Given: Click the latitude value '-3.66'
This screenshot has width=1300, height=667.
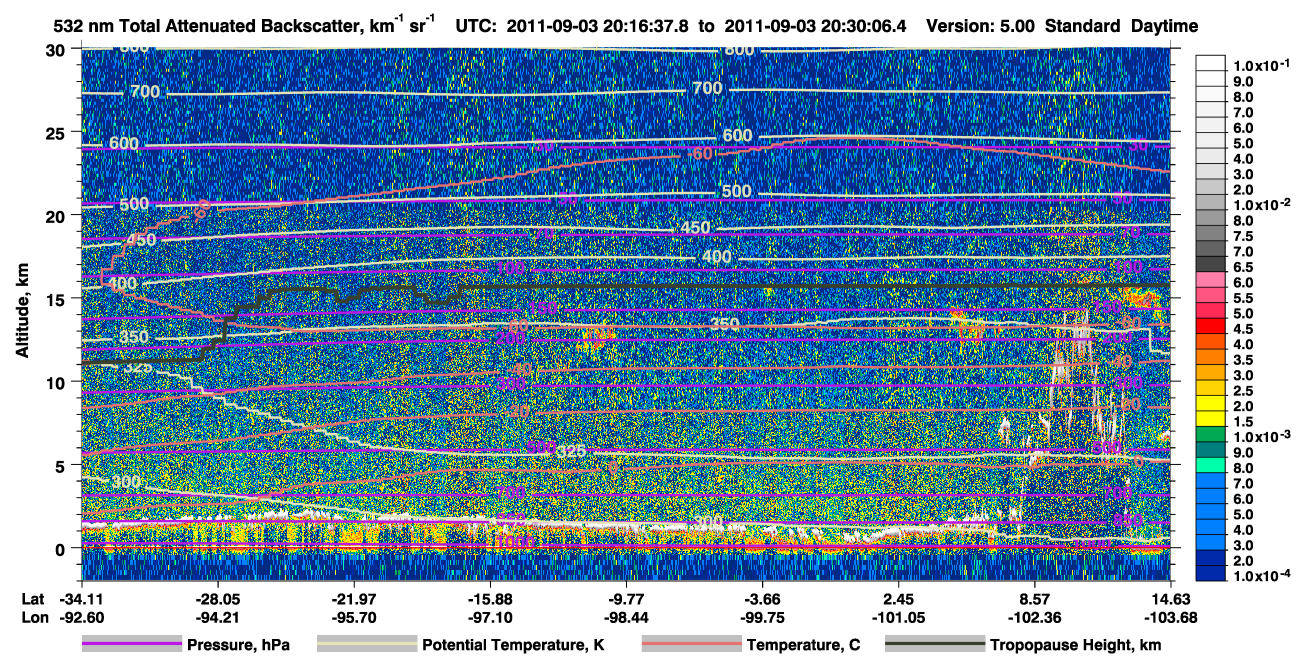Looking at the screenshot, I should pos(763,598).
